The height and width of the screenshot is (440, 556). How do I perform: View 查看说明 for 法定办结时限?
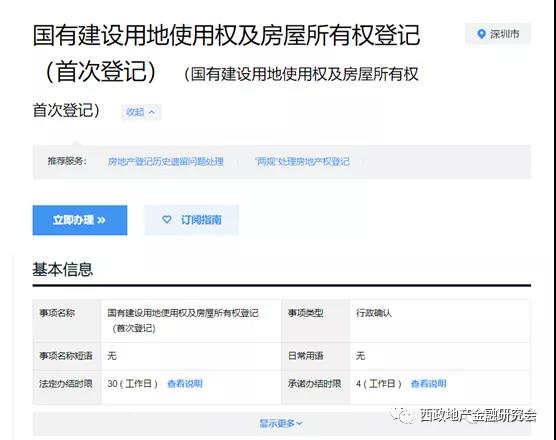coord(185,384)
